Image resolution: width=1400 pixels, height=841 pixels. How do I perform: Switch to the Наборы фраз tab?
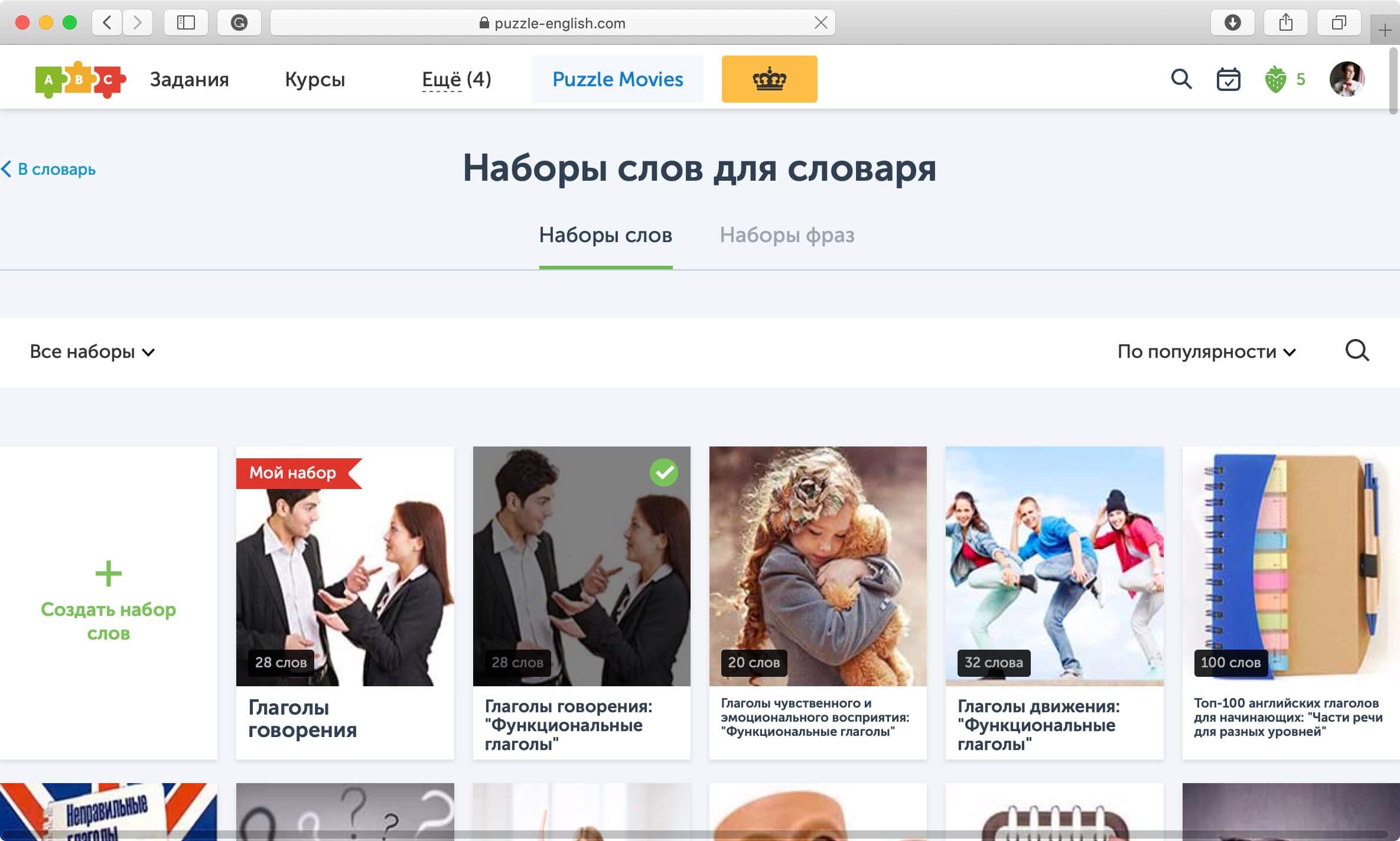(787, 235)
